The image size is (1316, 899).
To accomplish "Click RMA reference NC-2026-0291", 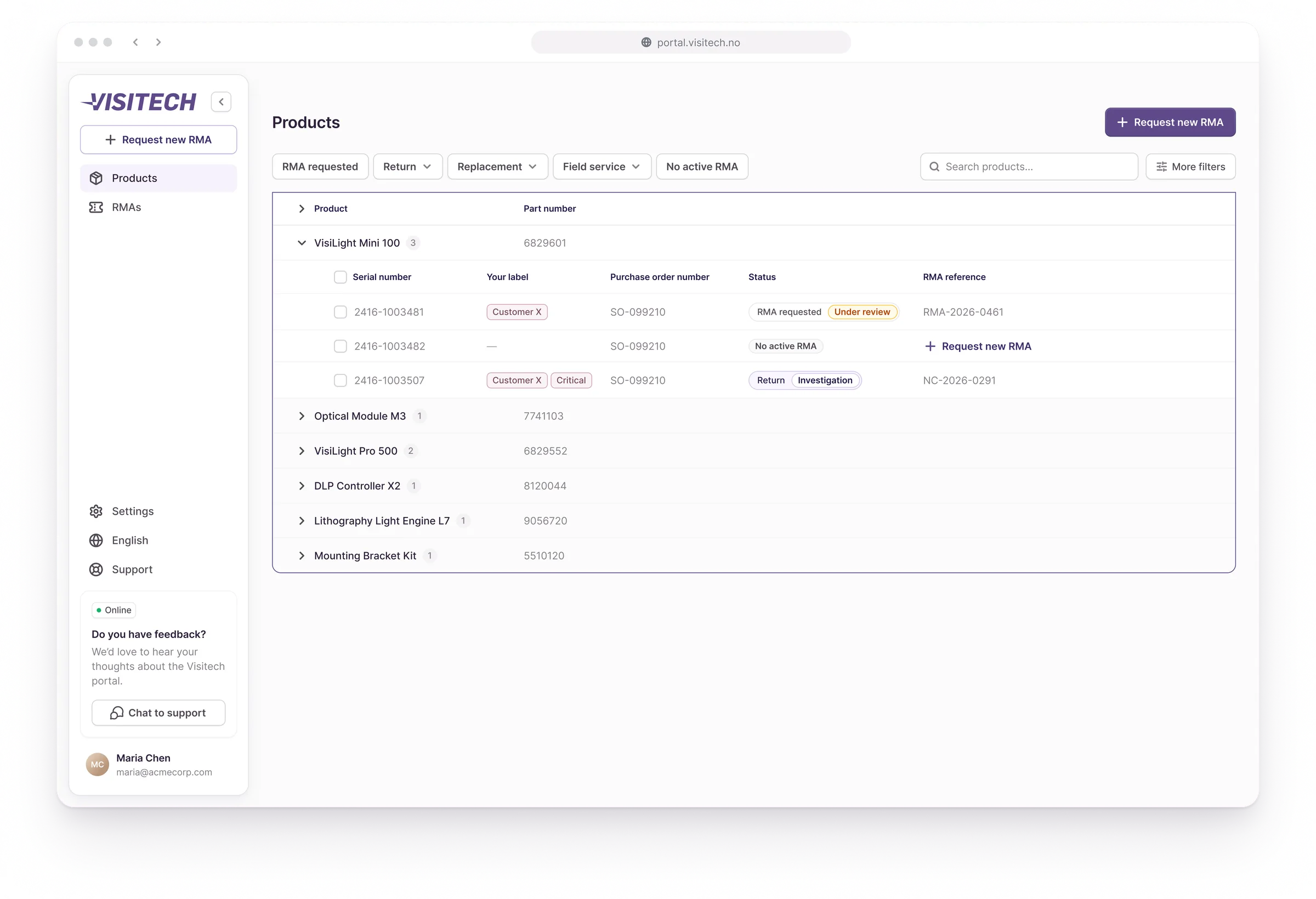I will (958, 380).
